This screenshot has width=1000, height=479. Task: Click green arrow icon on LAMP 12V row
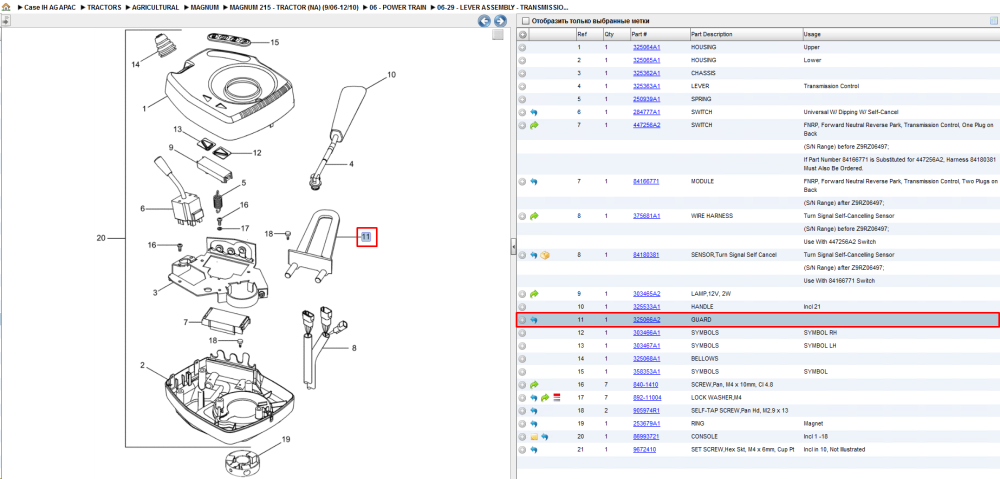534,293
